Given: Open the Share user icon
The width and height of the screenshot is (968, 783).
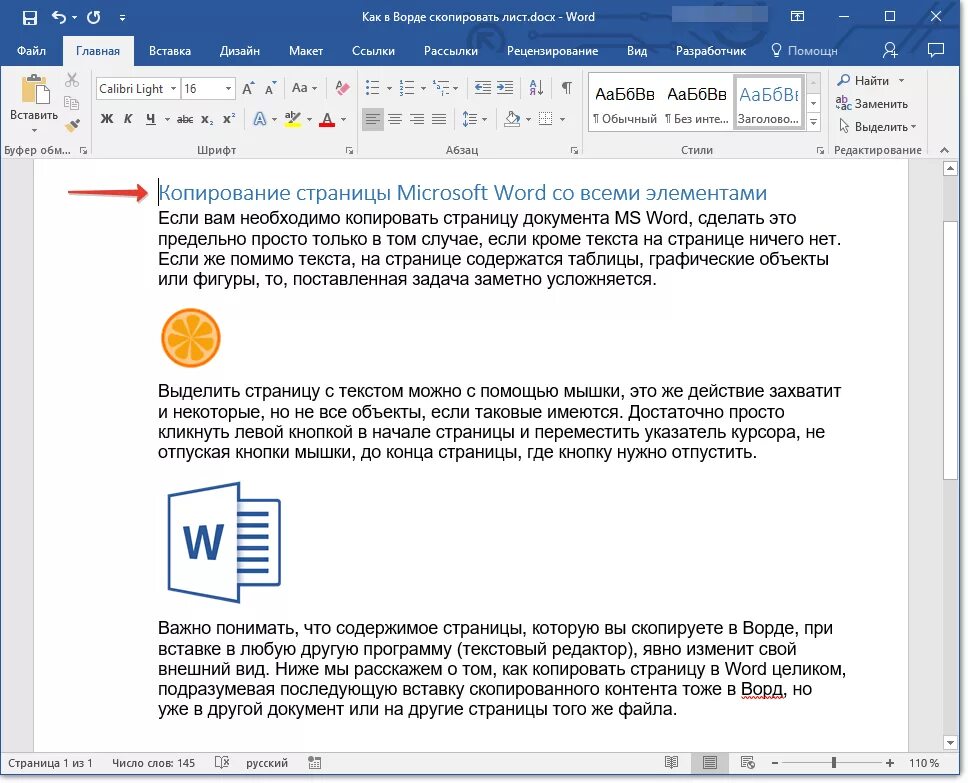Looking at the screenshot, I should click(890, 50).
